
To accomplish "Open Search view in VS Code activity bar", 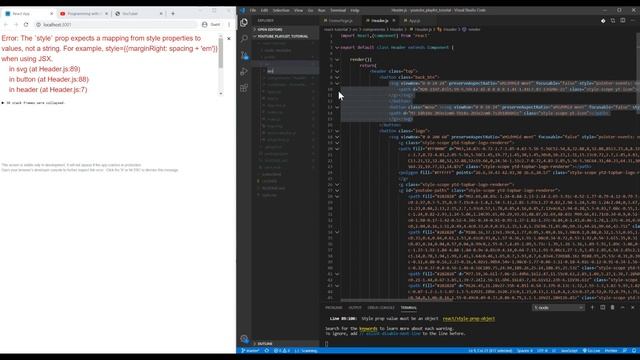I will pos(244,39).
